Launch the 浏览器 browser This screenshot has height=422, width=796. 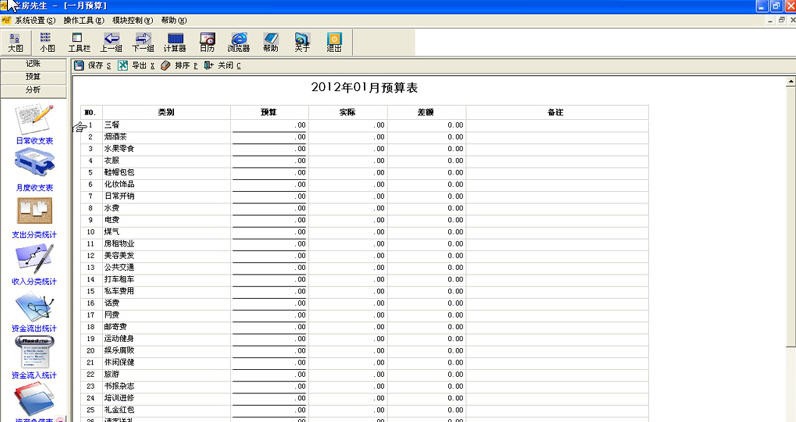239,42
